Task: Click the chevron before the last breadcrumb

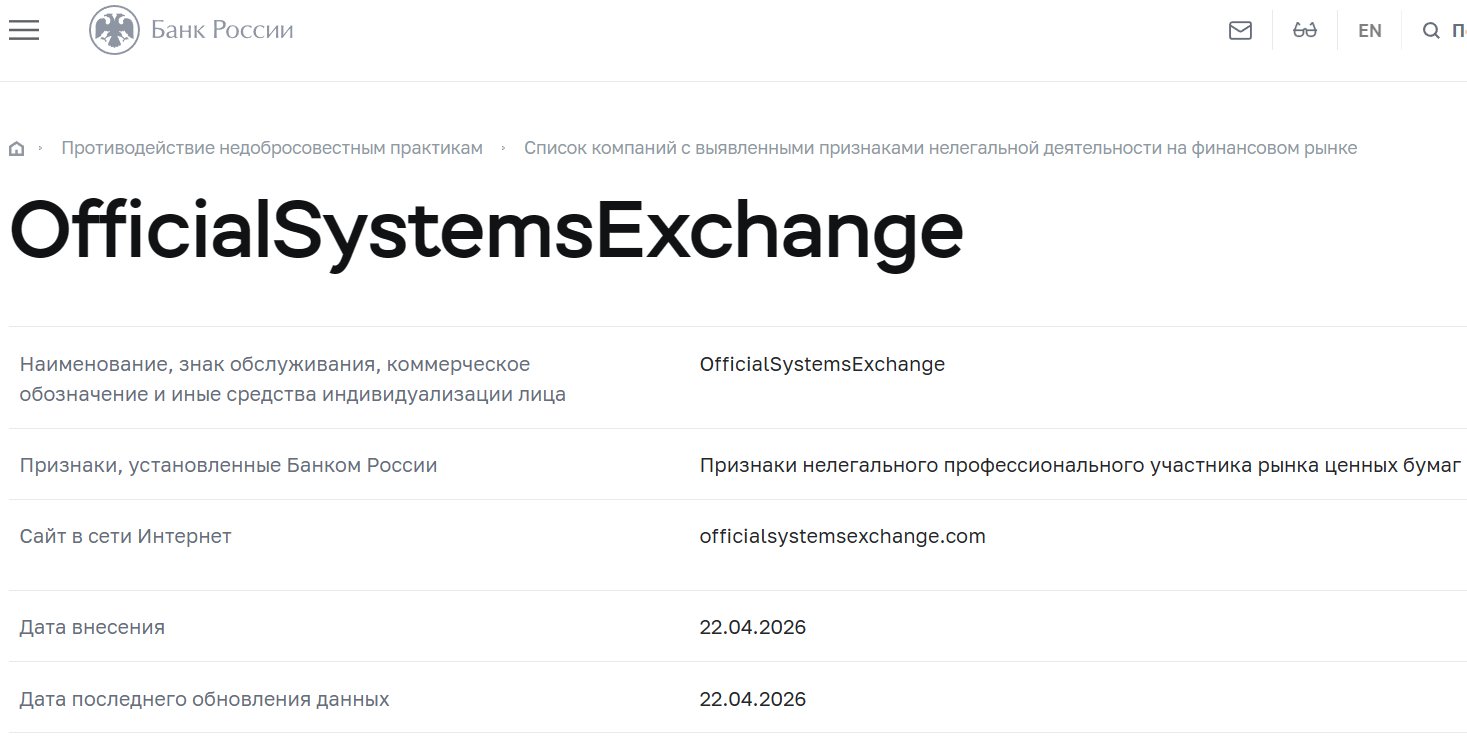Action: [505, 147]
